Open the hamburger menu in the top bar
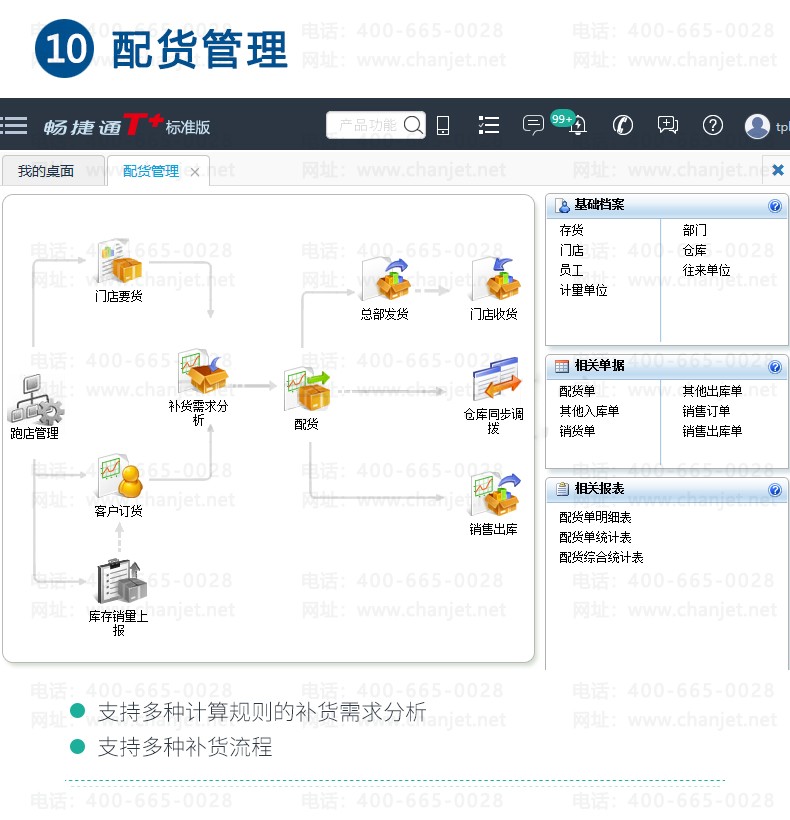 click(x=14, y=126)
